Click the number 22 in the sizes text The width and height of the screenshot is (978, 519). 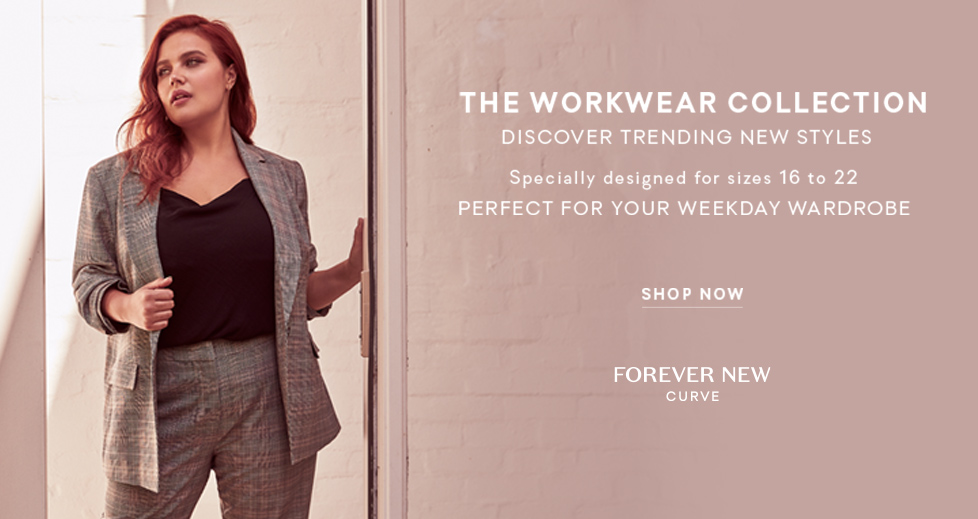pos(846,178)
